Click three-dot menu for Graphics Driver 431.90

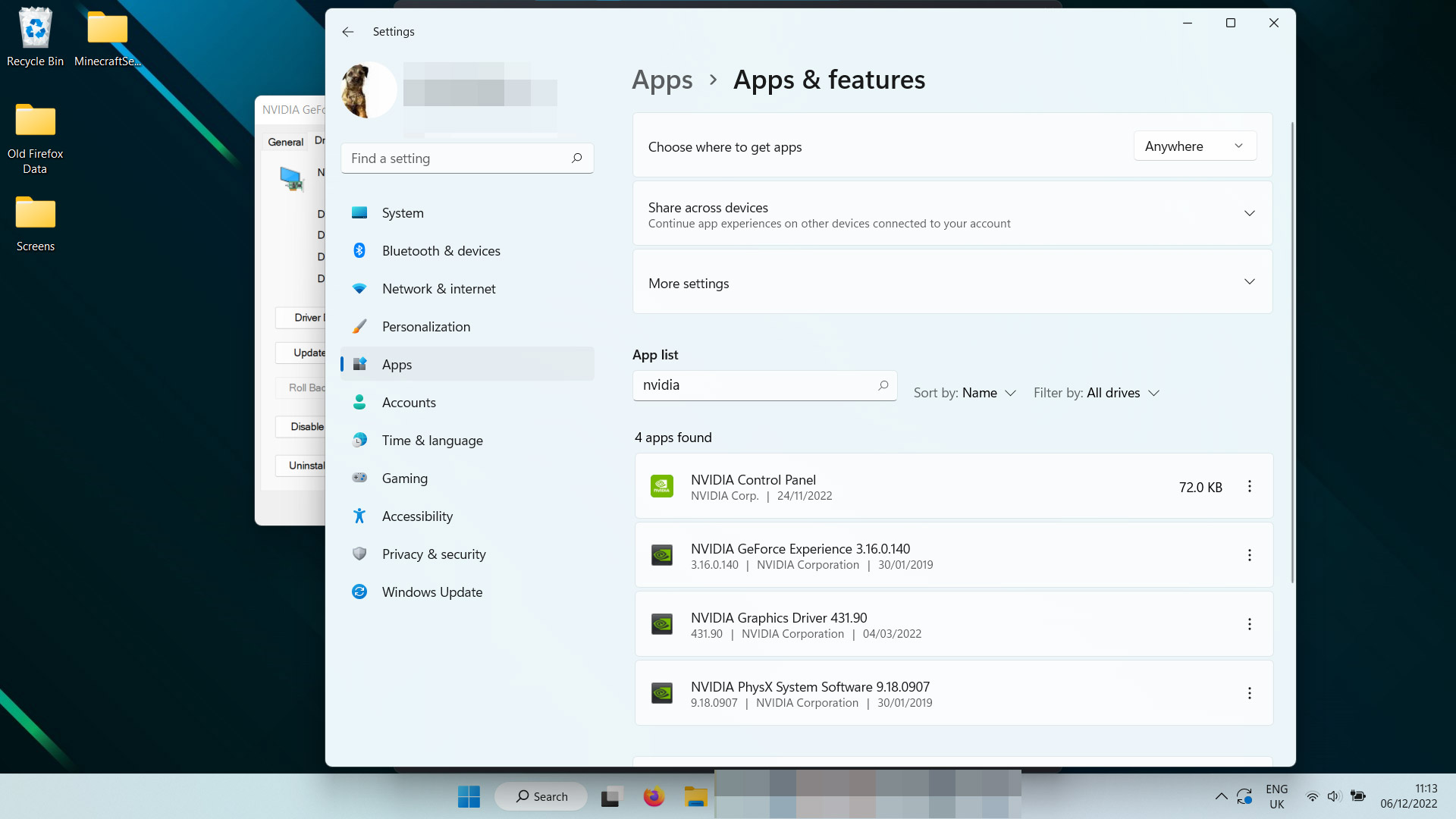point(1249,624)
